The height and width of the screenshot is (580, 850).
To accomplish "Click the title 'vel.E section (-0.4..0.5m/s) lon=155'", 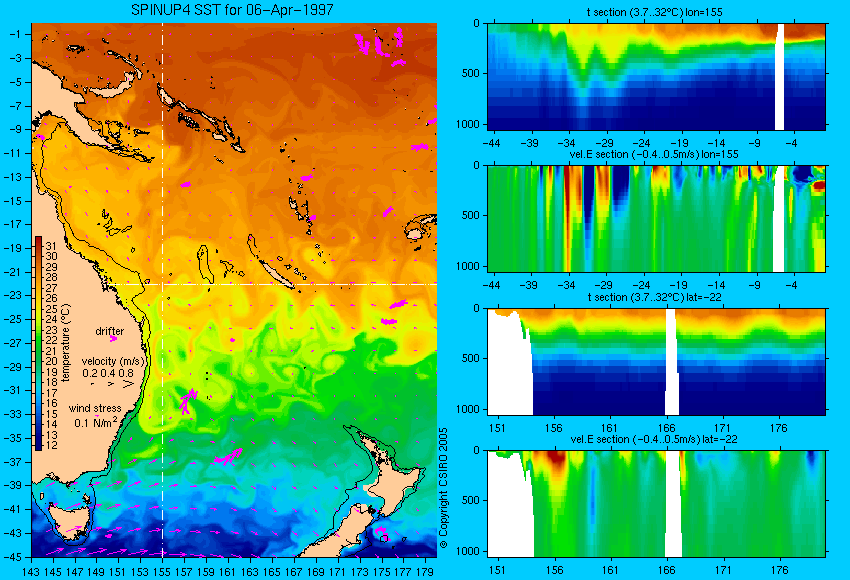I will pos(654,154).
